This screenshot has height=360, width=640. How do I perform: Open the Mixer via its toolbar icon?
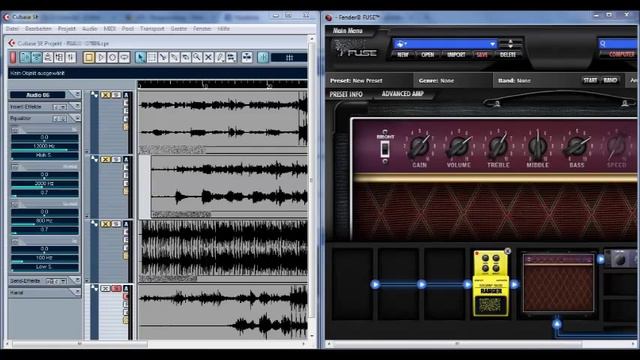[71, 58]
